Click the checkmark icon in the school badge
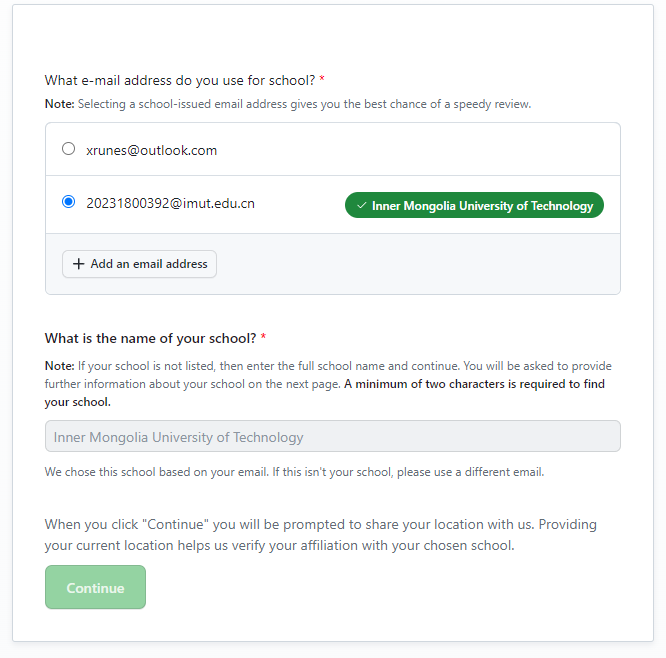The image size is (666, 658). tap(361, 206)
